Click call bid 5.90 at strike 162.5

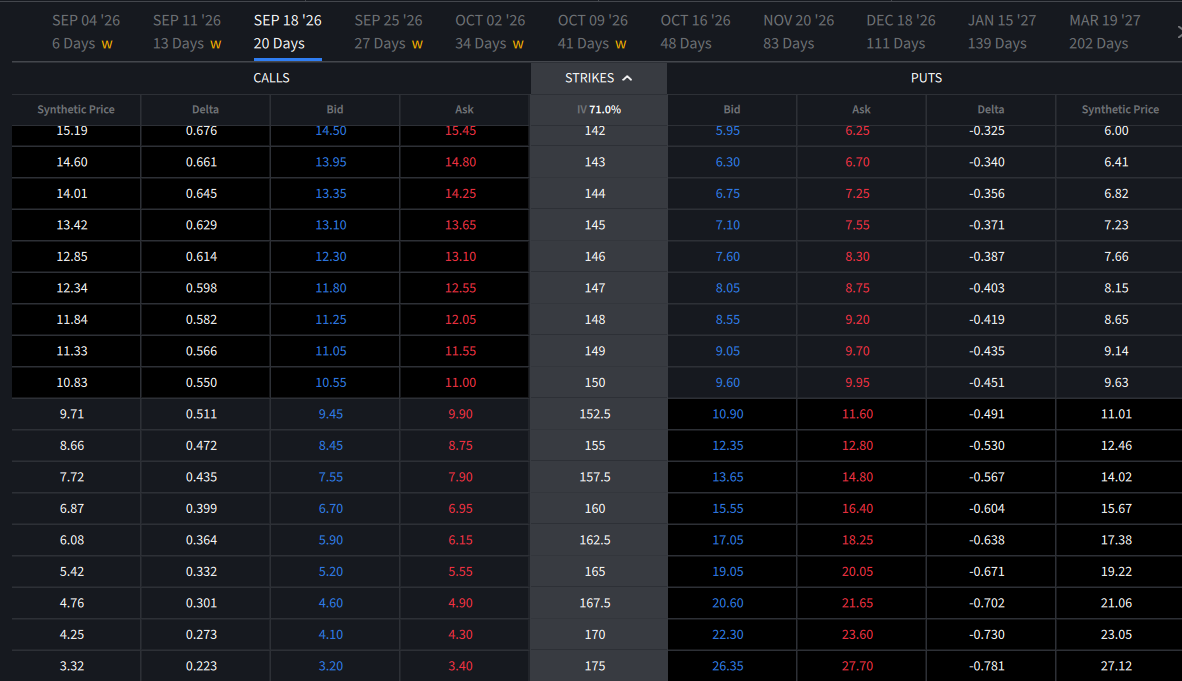[331, 541]
